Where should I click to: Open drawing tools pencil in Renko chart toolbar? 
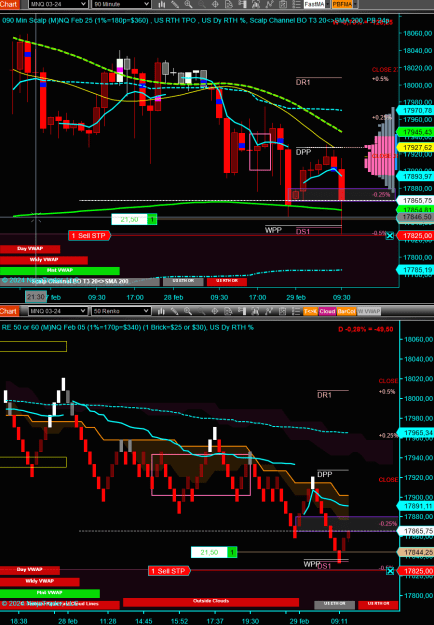(175, 311)
